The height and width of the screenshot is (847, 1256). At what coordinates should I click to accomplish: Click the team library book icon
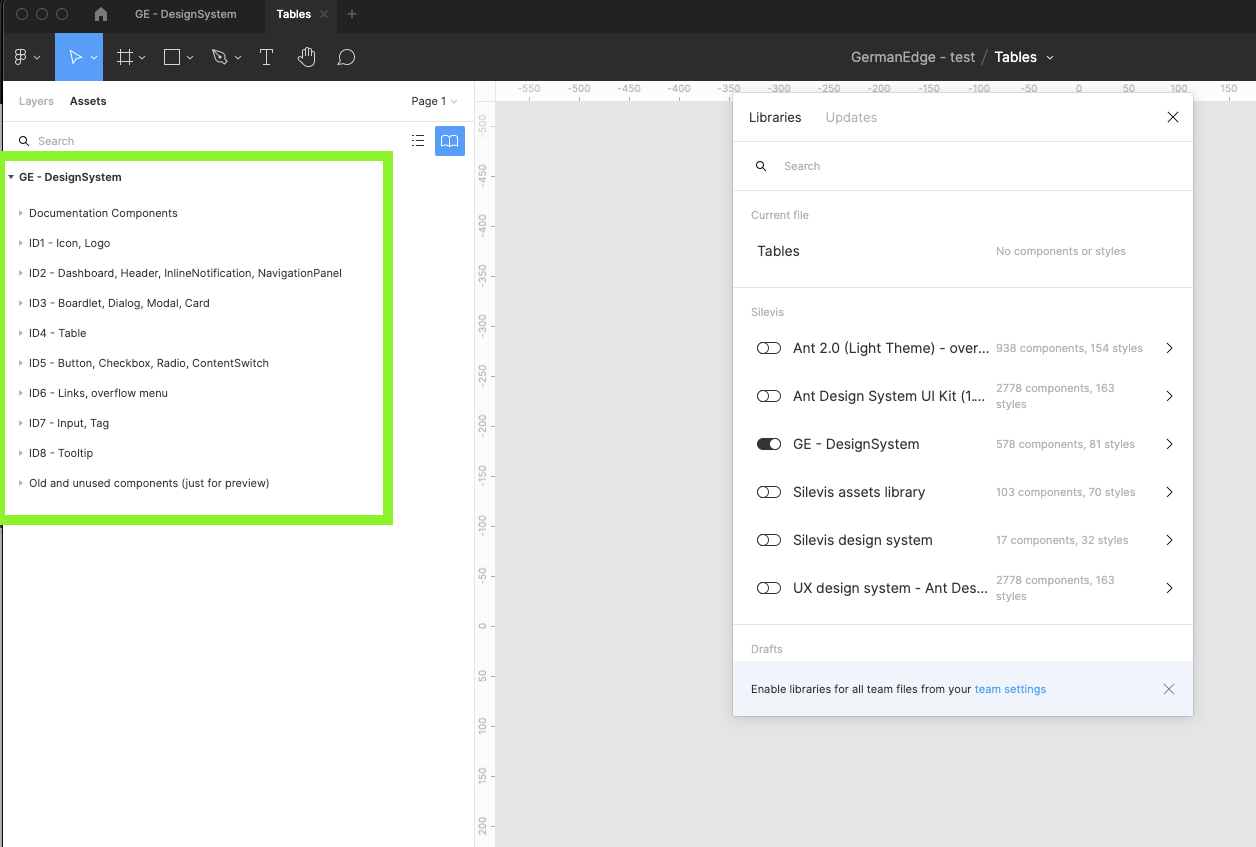(x=450, y=141)
